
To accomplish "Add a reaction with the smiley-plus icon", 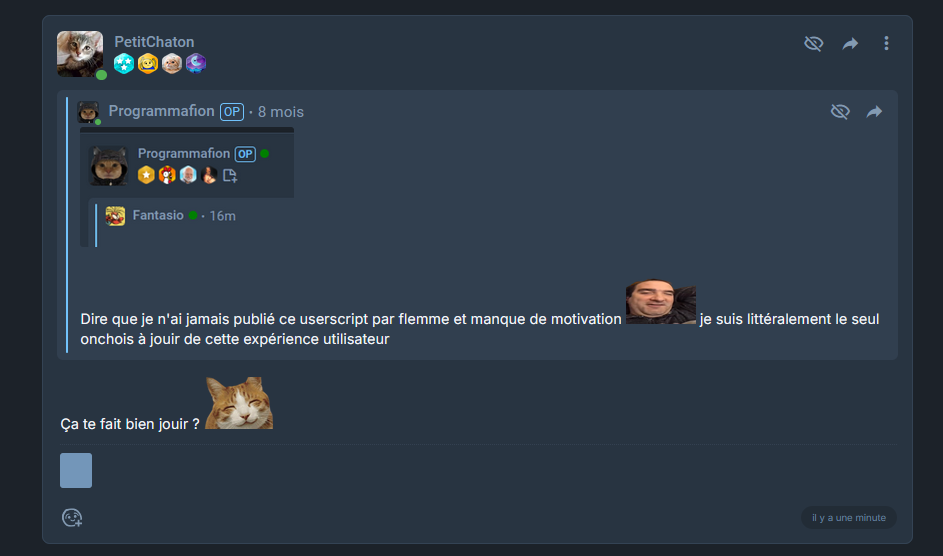I will click(x=72, y=518).
